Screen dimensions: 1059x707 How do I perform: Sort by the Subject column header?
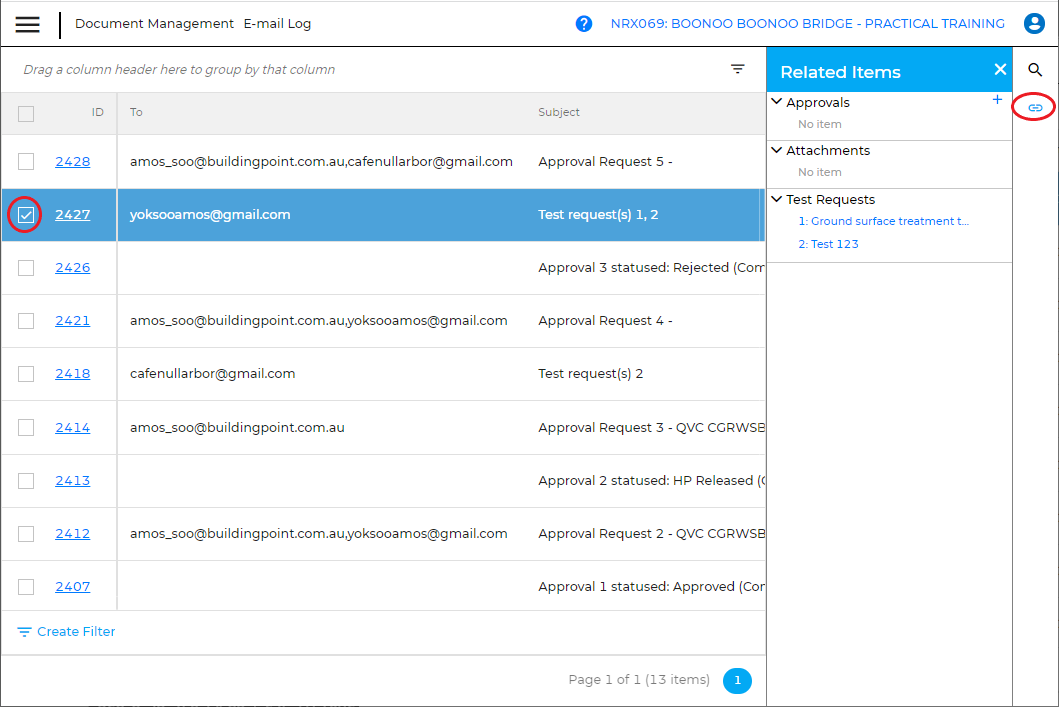(559, 113)
